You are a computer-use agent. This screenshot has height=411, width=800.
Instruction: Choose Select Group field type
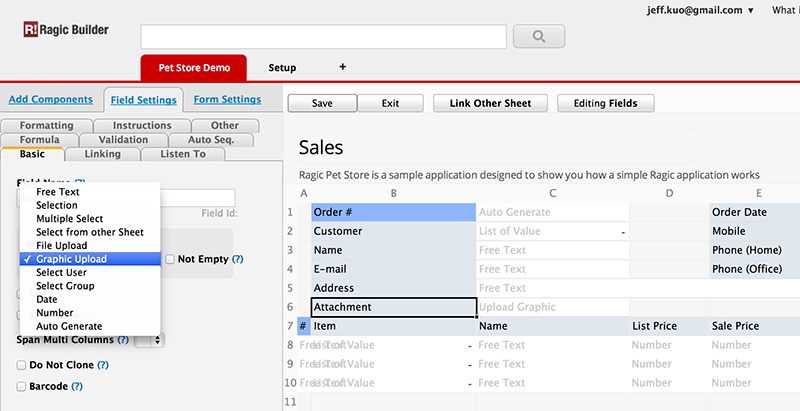[x=90, y=286]
